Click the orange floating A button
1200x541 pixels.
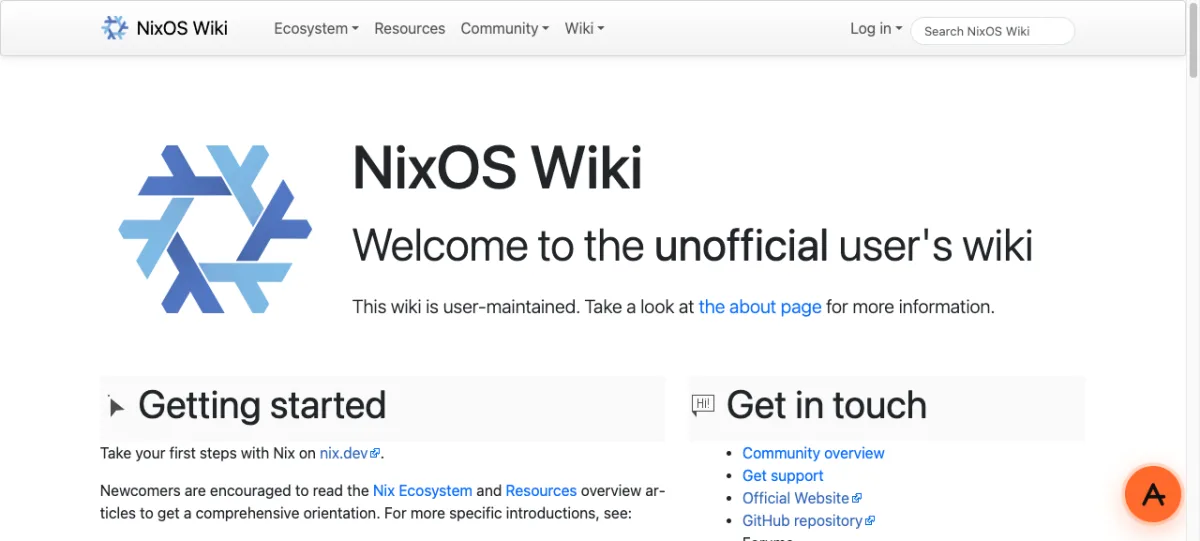point(1153,494)
